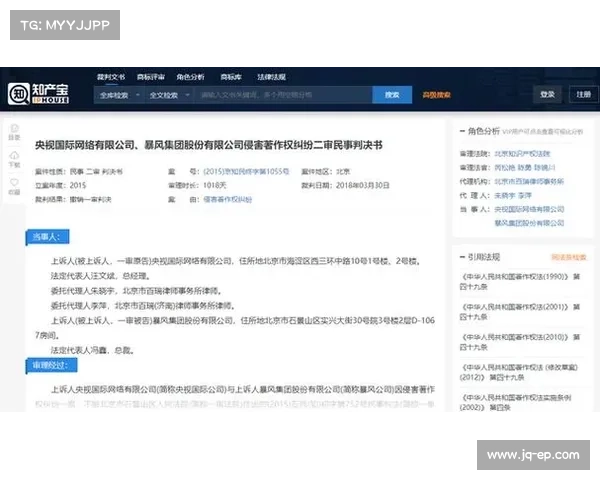Open the 角色分析 nav tab
This screenshot has width=600, height=480.
pyautogui.click(x=190, y=77)
